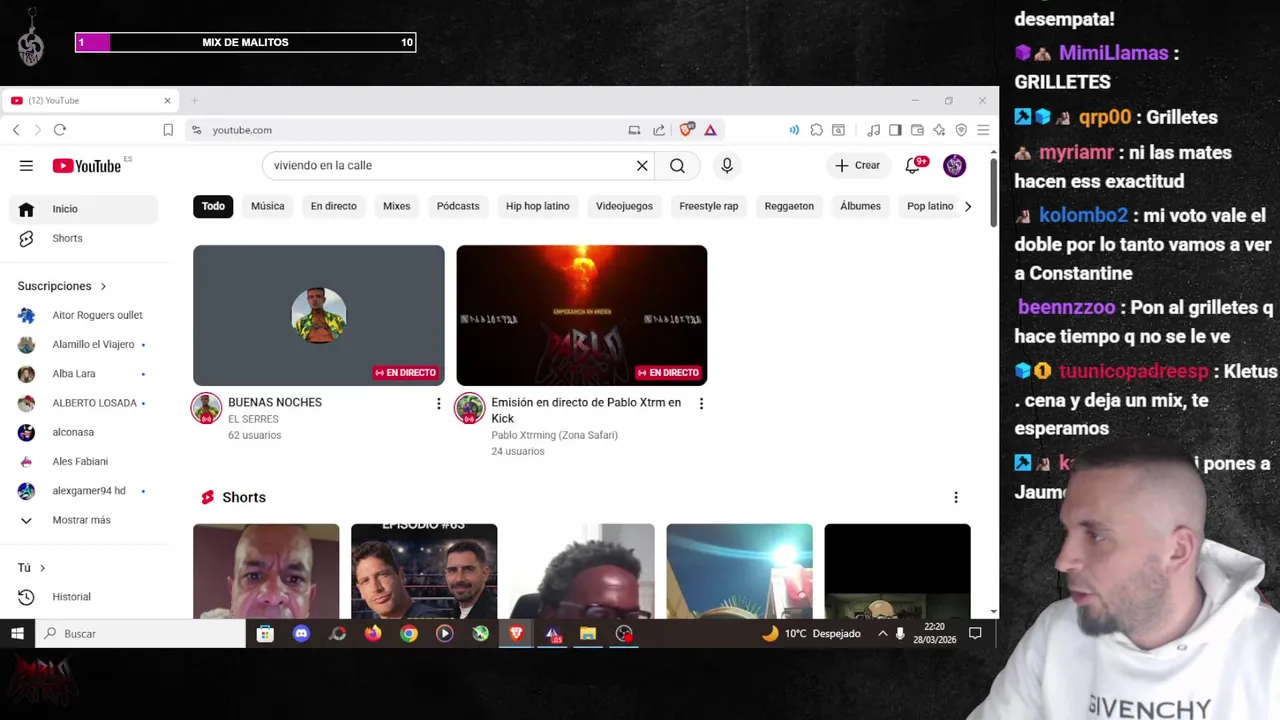The height and width of the screenshot is (720, 1280).
Task: Open the Leo AI sparkle icon
Action: [x=939, y=130]
